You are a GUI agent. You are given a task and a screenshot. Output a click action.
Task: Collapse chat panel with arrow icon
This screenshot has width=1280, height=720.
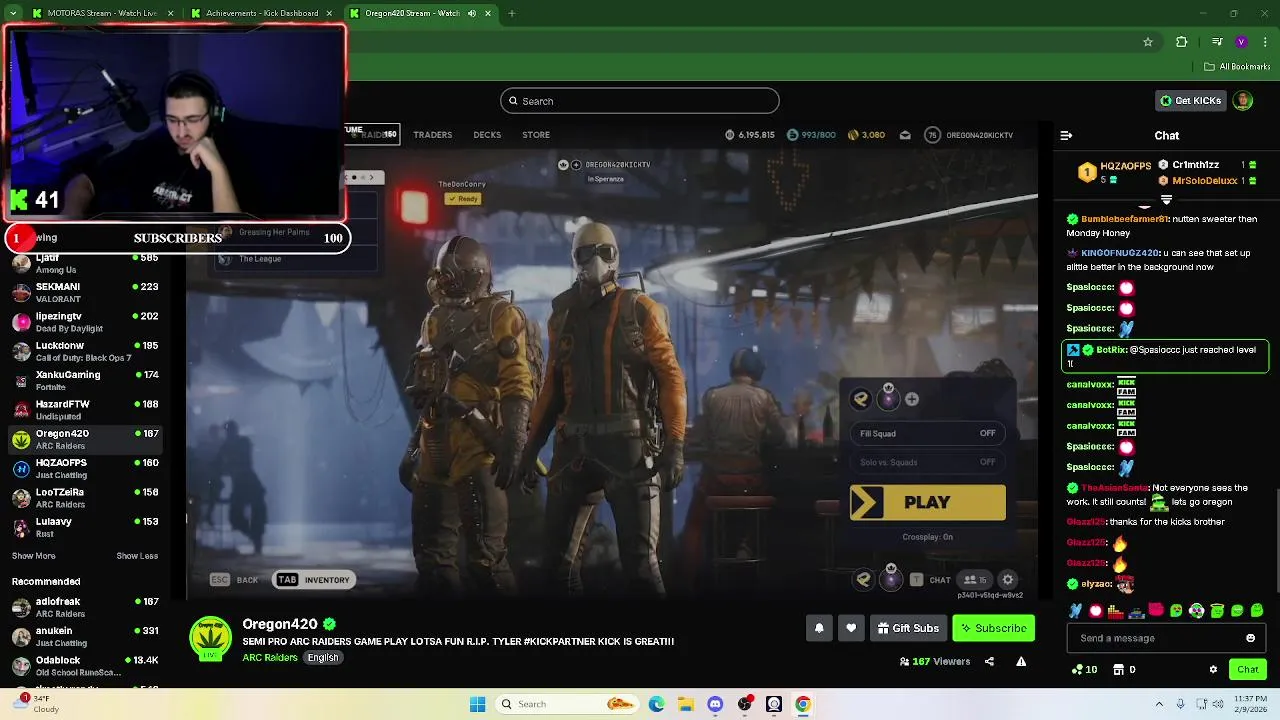point(1066,135)
